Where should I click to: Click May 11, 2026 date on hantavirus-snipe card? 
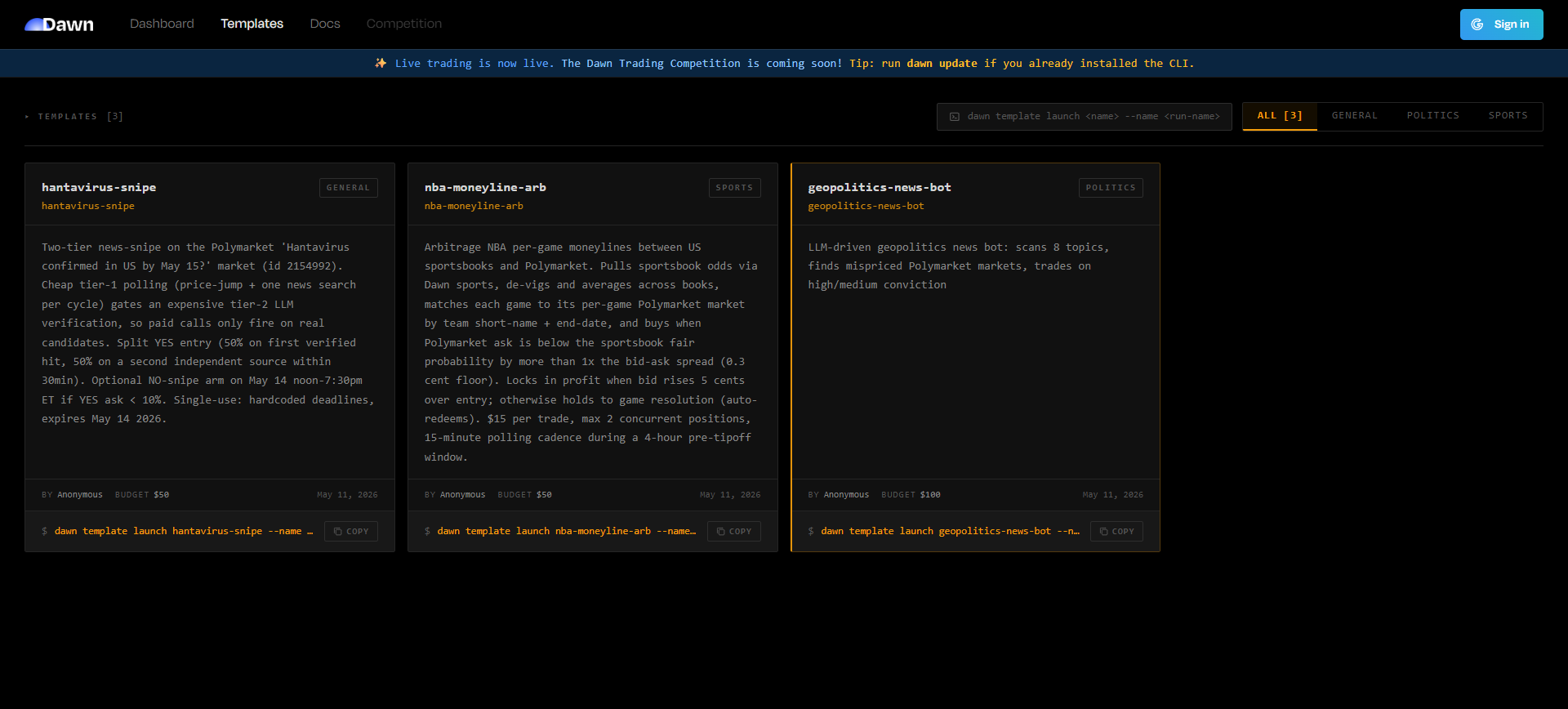point(347,495)
